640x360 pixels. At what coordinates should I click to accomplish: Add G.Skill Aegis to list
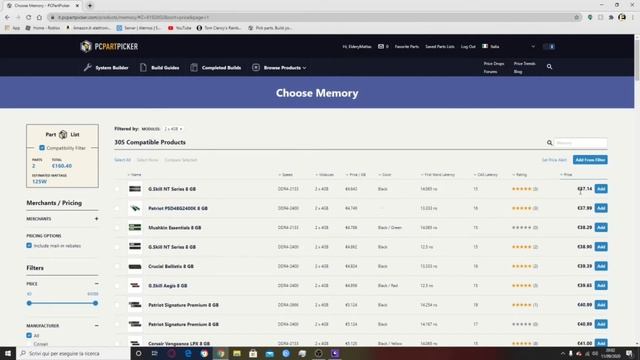click(x=601, y=285)
